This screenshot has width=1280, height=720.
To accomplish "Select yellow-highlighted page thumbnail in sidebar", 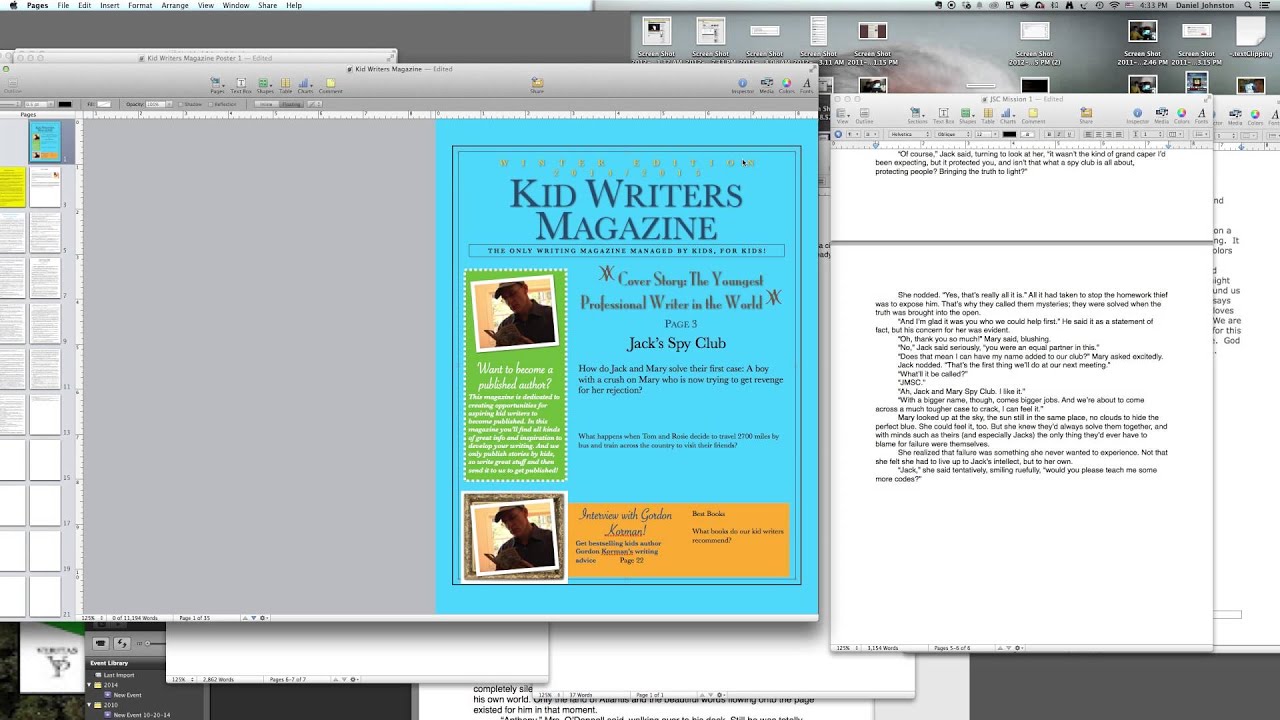I will (13, 187).
